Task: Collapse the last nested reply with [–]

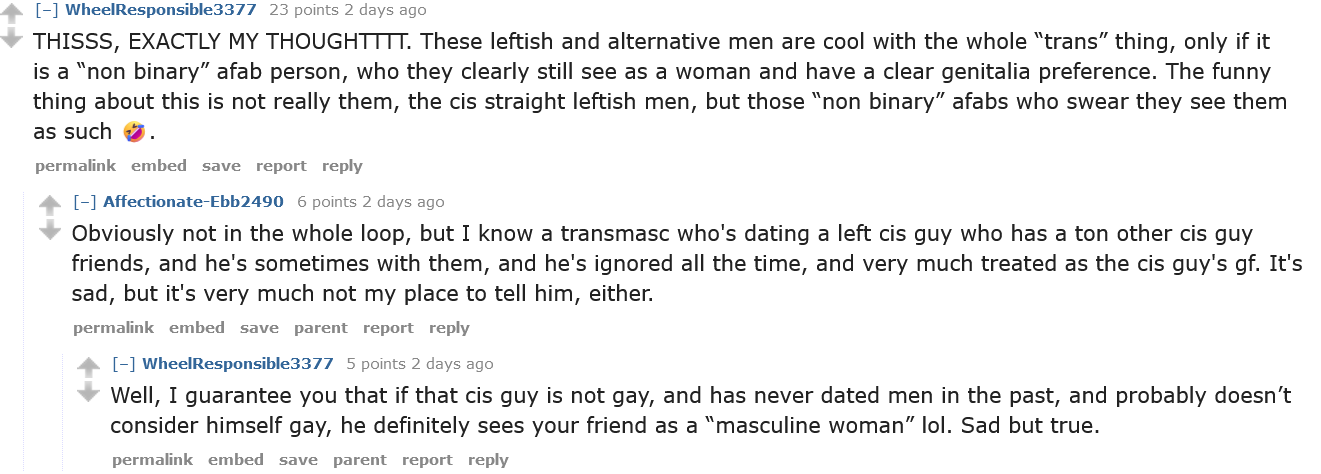Action: (x=123, y=363)
